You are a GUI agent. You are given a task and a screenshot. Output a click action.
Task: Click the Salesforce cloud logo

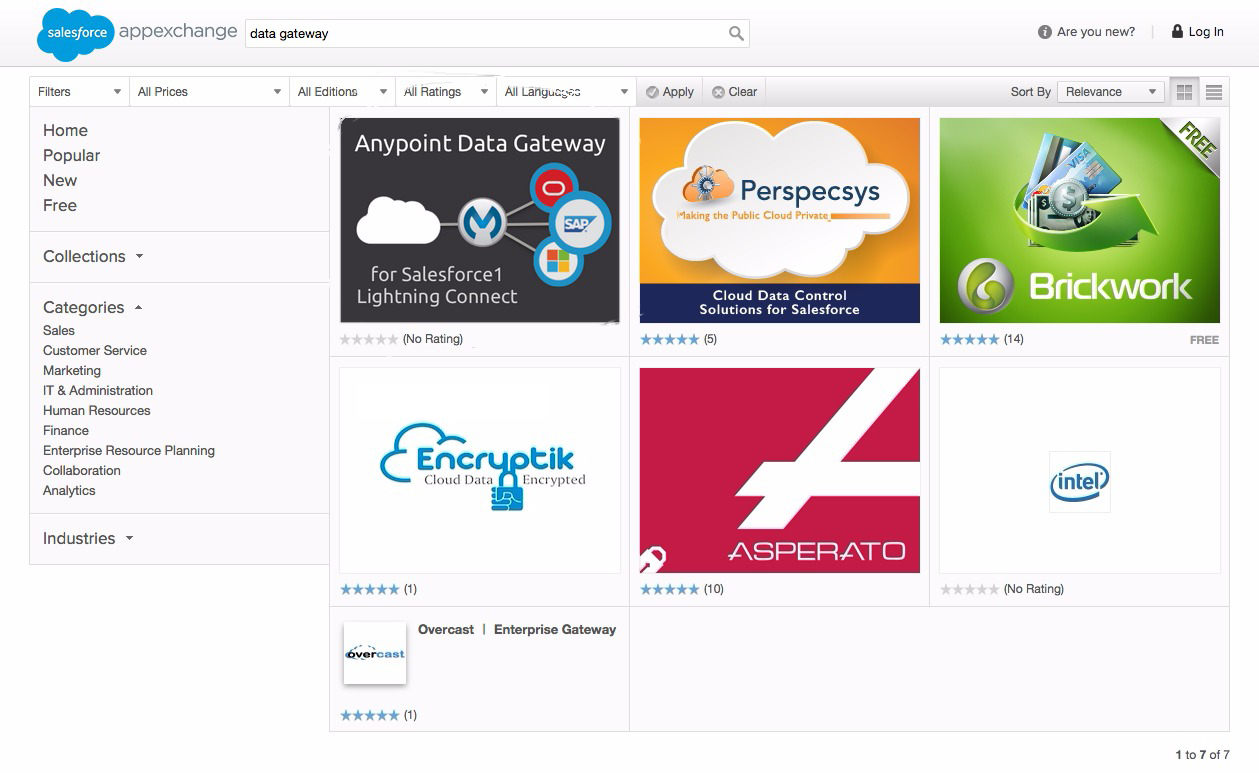75,34
